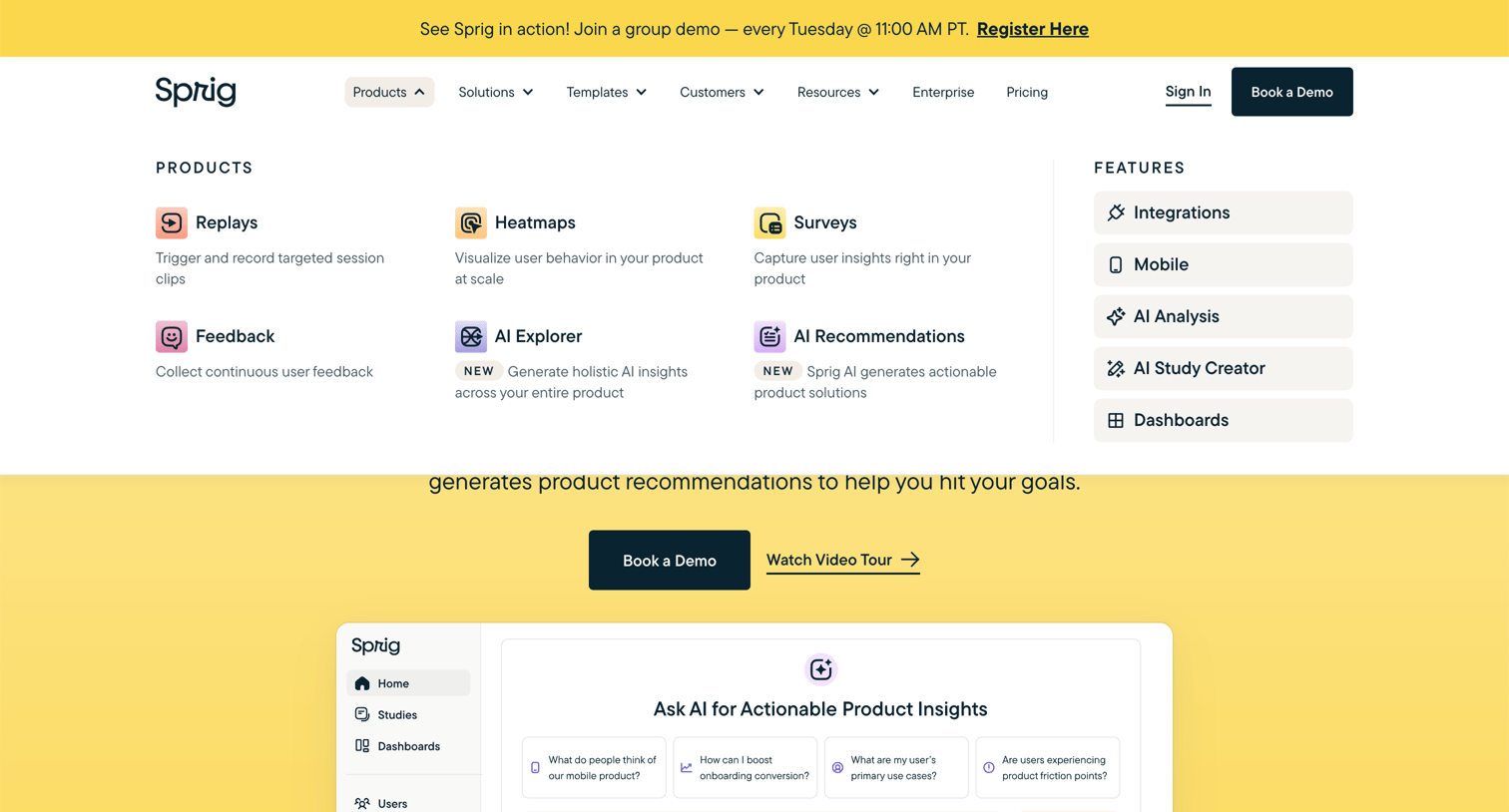Click the AI Recommendations icon
1509x812 pixels.
[x=769, y=336]
